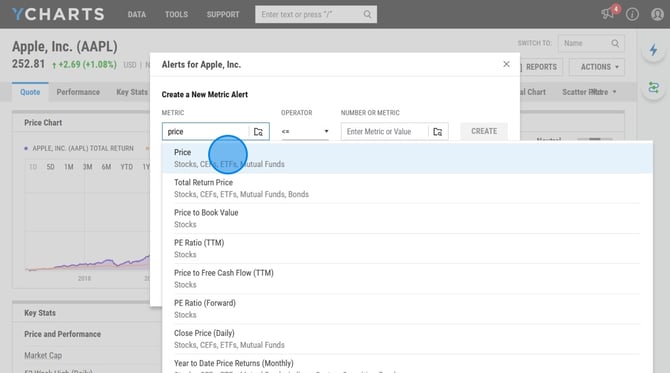Click the Market Cap stat label
This screenshot has height=373, width=670.
click(x=43, y=355)
